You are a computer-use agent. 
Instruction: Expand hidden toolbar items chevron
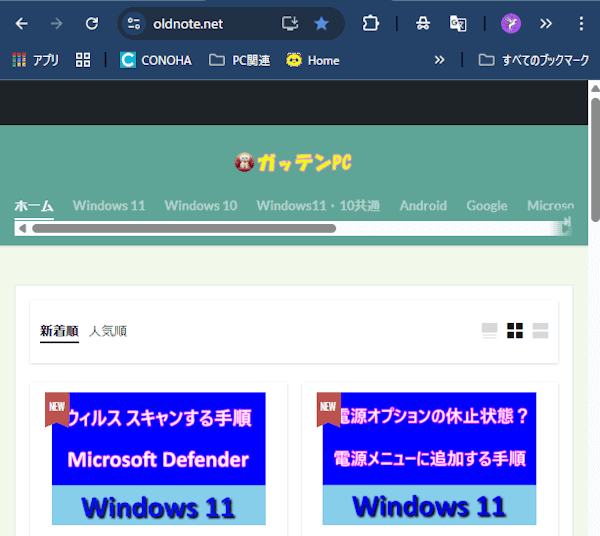click(x=546, y=24)
